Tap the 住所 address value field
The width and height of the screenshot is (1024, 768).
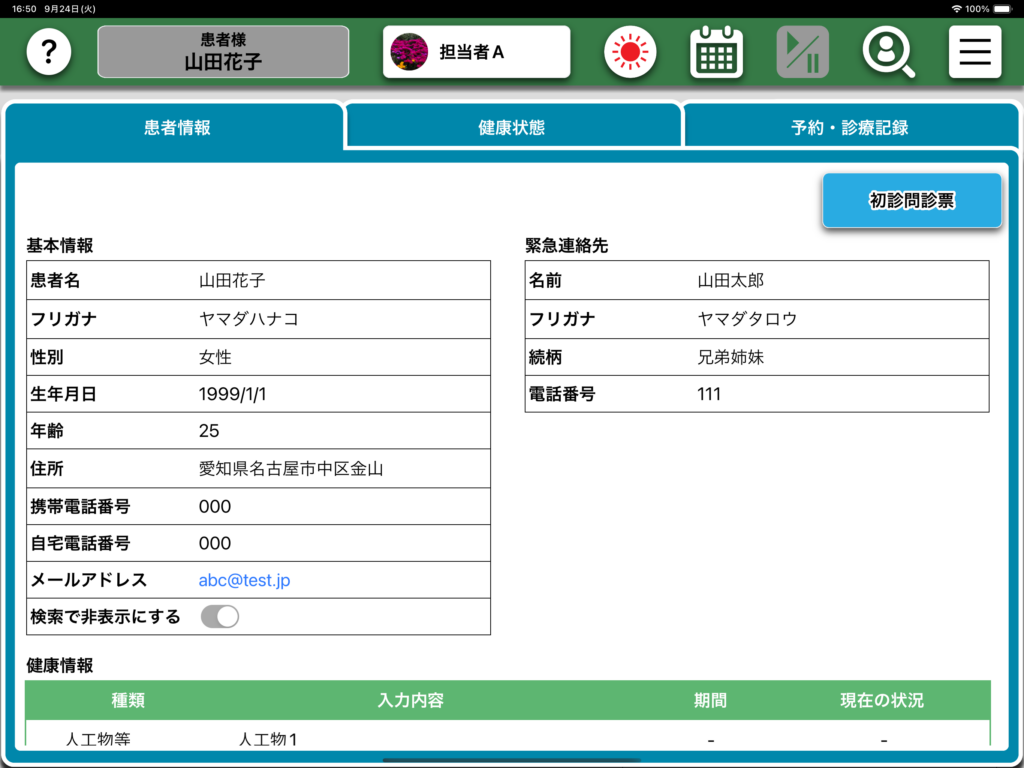point(291,468)
